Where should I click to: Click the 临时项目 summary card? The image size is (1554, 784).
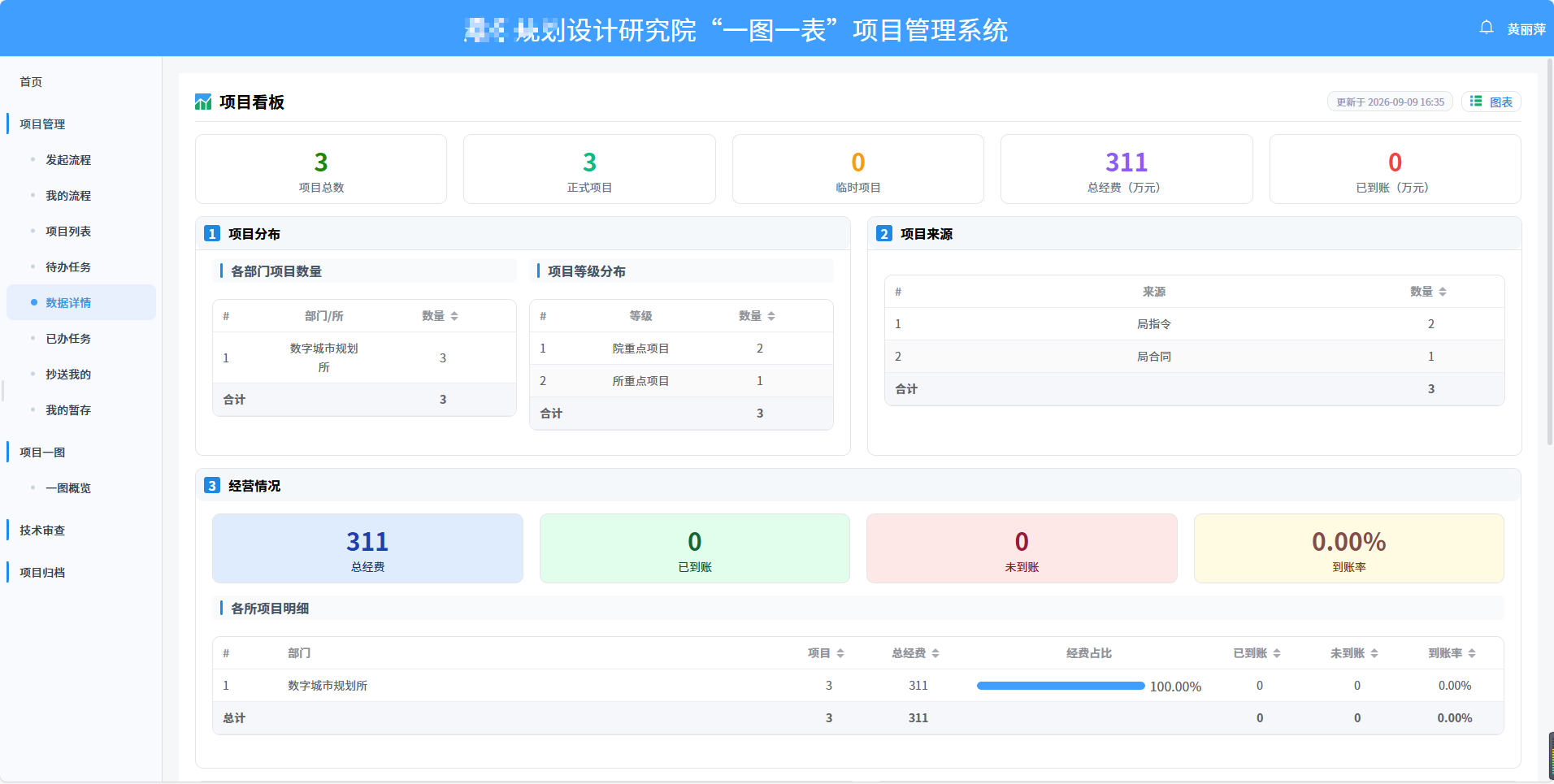coord(858,169)
